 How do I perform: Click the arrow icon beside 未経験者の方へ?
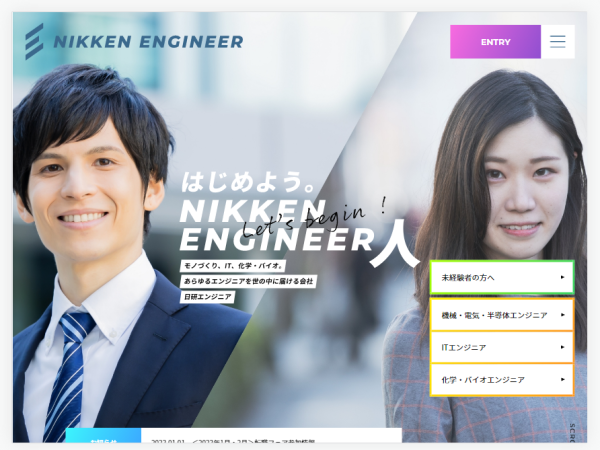[x=562, y=277]
